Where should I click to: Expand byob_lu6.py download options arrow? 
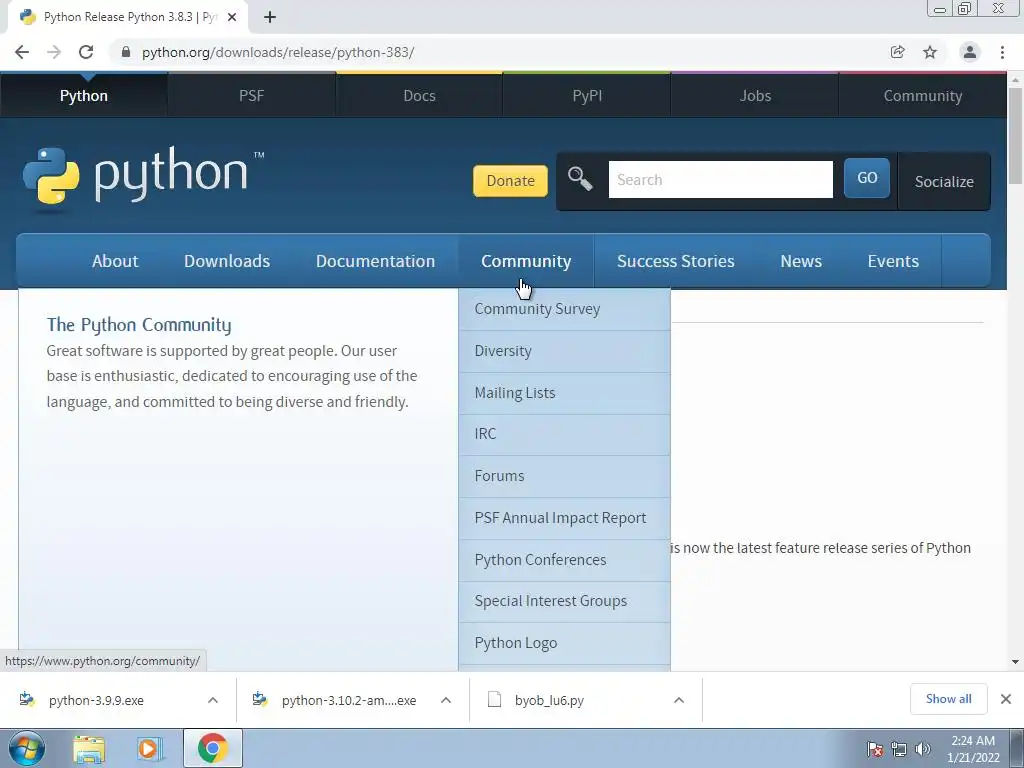click(679, 700)
